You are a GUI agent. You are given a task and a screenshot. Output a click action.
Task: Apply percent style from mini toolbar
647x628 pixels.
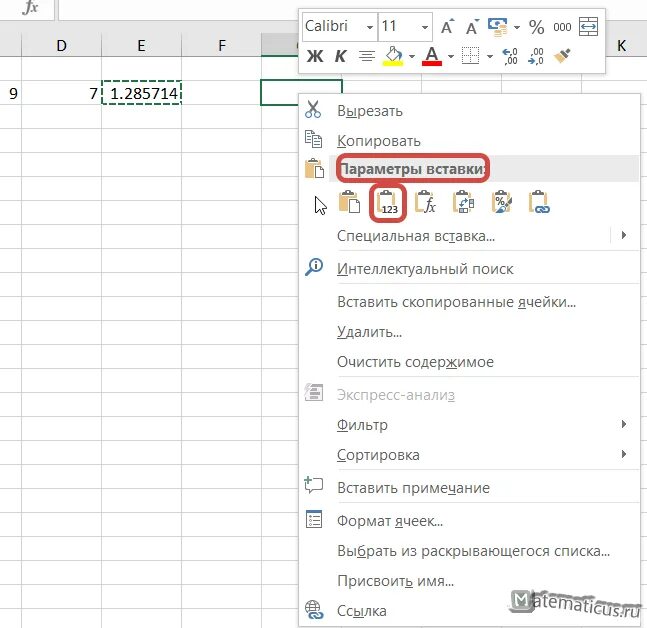(x=536, y=27)
